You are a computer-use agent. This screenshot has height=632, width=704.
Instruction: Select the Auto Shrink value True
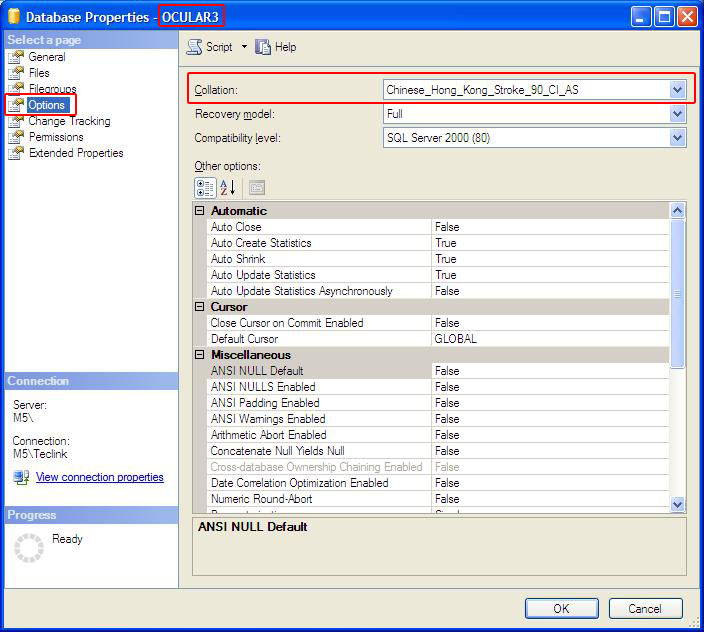pos(445,259)
